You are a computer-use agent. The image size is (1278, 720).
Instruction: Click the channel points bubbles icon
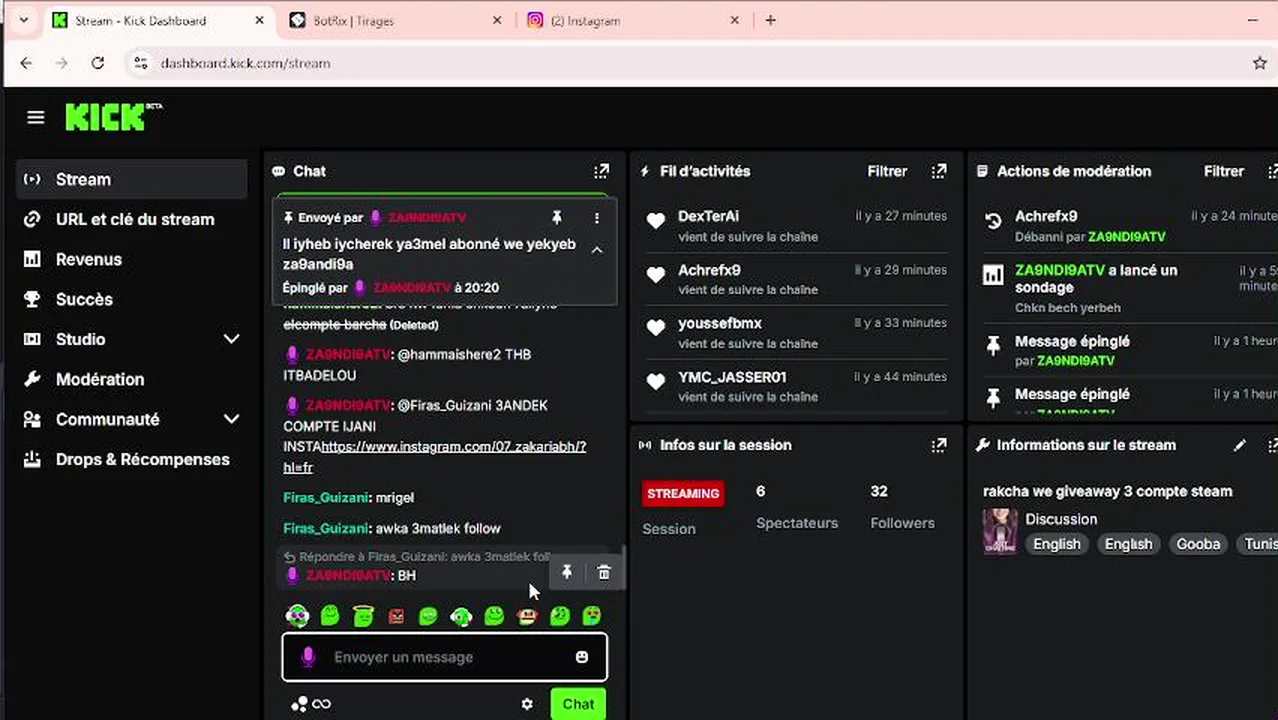[x=299, y=704]
